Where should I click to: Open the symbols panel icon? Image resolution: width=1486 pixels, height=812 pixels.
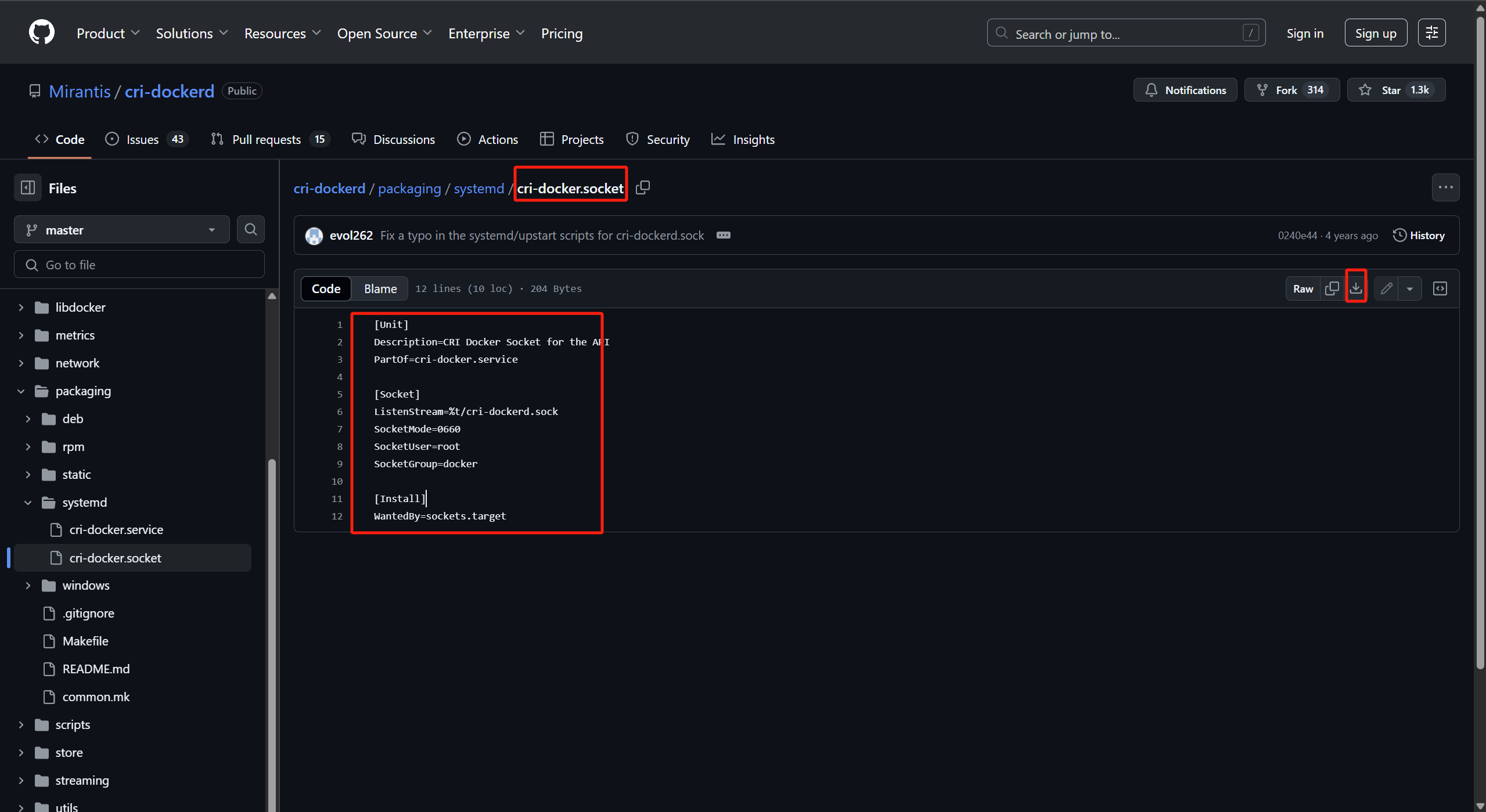1440,288
